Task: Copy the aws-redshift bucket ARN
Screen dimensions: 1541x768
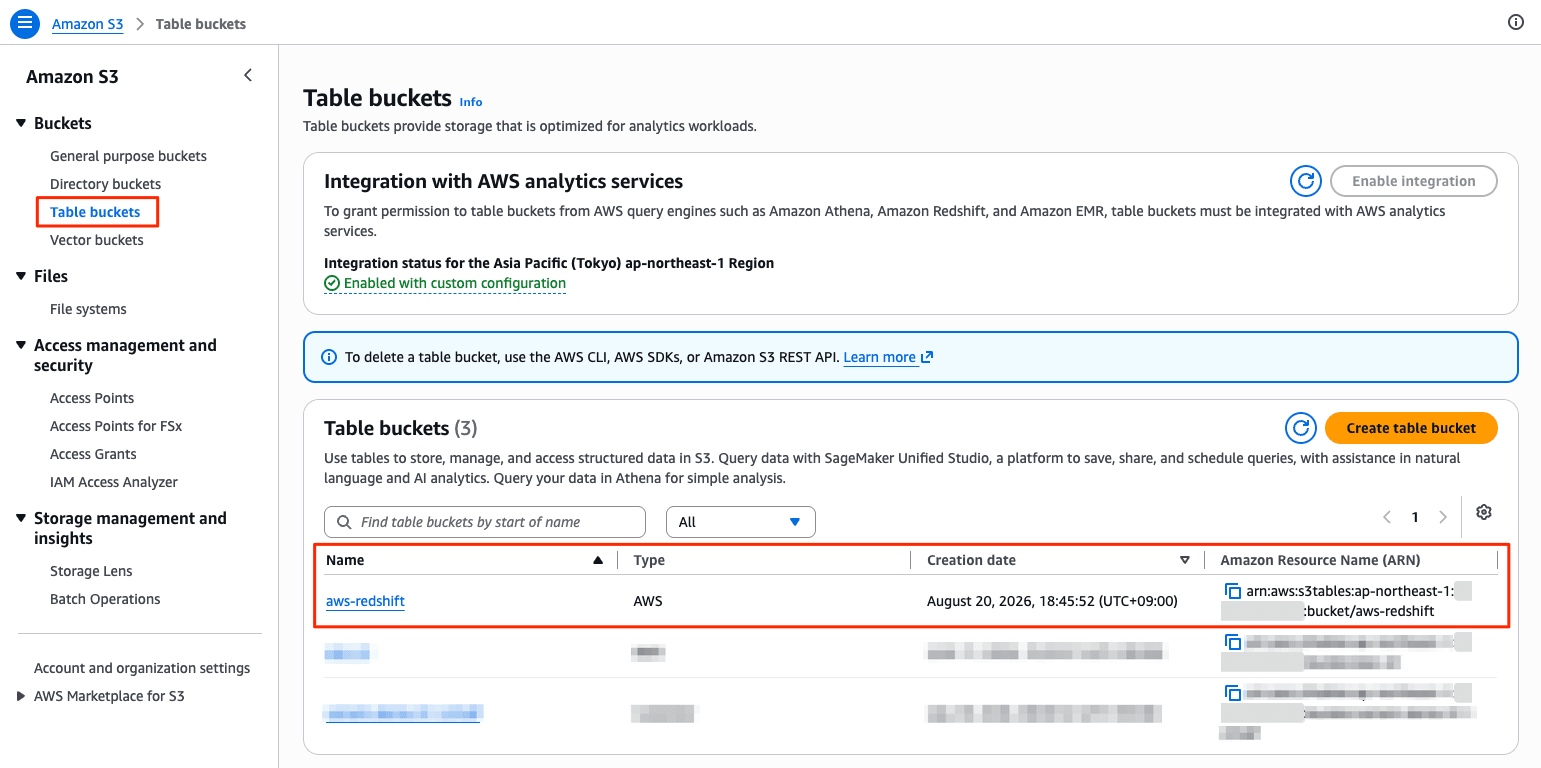Action: 1233,592
